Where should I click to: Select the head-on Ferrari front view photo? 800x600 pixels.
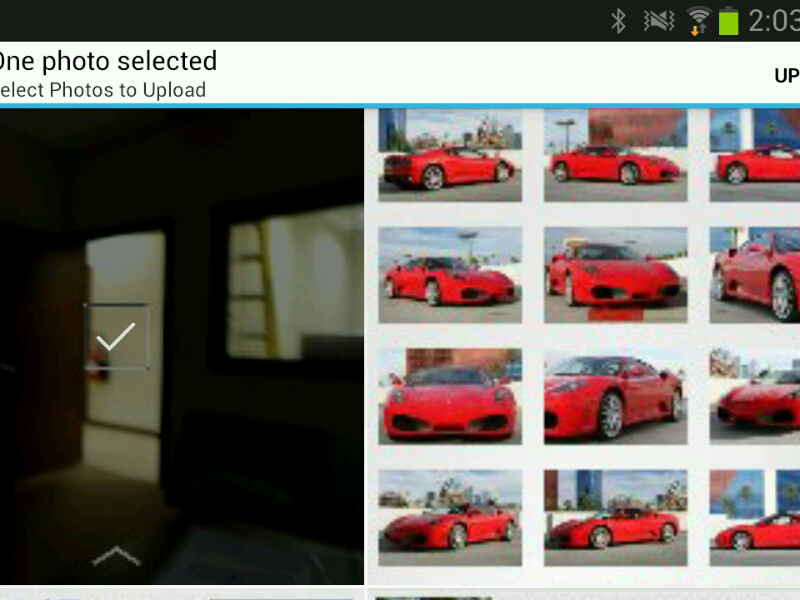click(x=450, y=395)
